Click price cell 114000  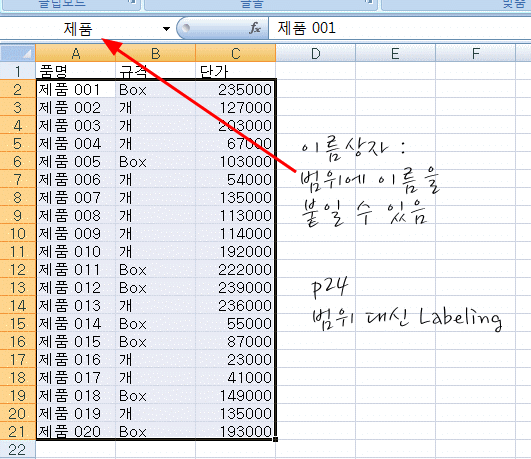click(236, 233)
